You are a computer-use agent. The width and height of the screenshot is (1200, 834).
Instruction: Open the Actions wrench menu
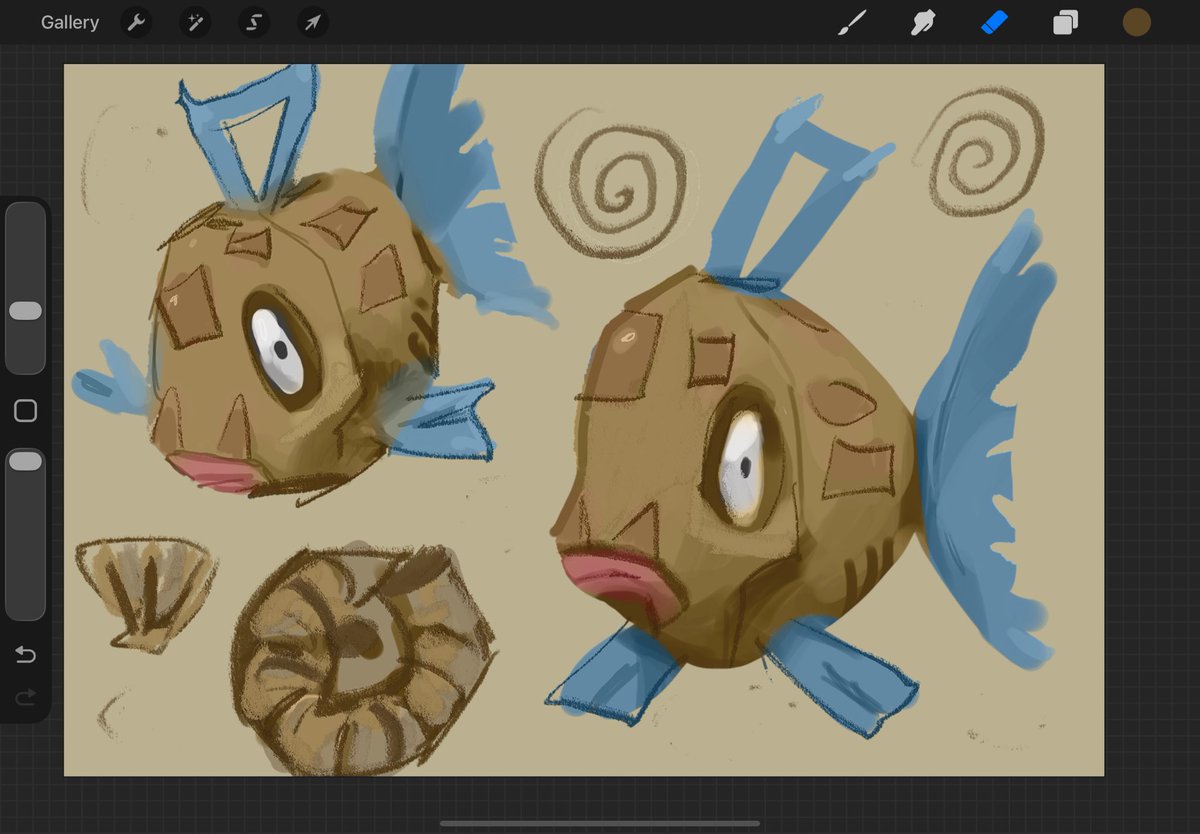[136, 22]
